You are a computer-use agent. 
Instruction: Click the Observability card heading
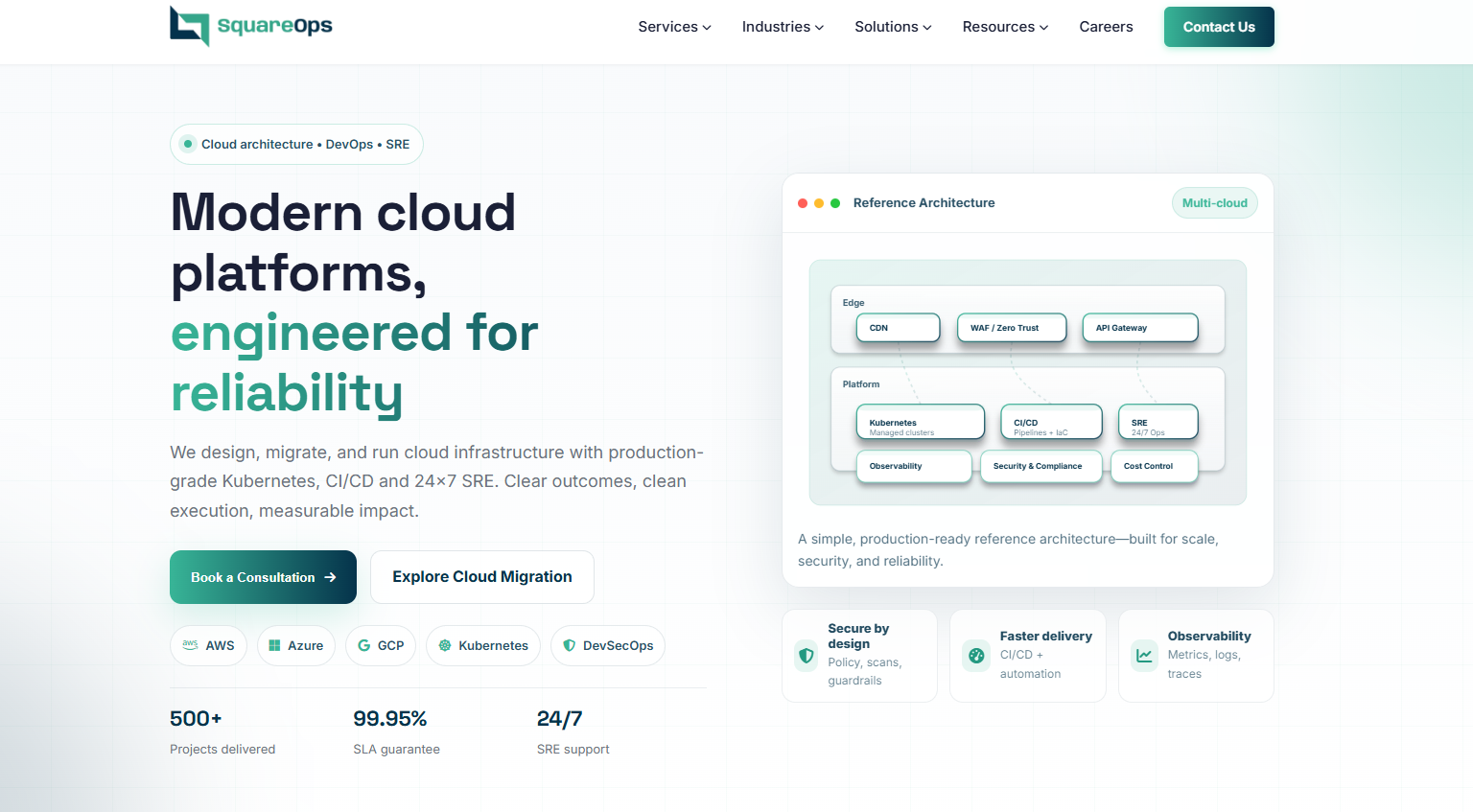[1208, 637]
